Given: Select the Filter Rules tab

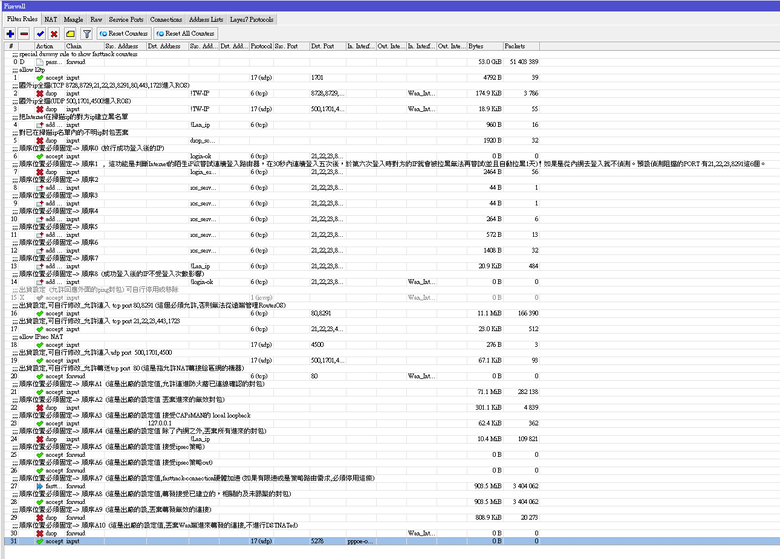Looking at the screenshot, I should tap(22, 19).
